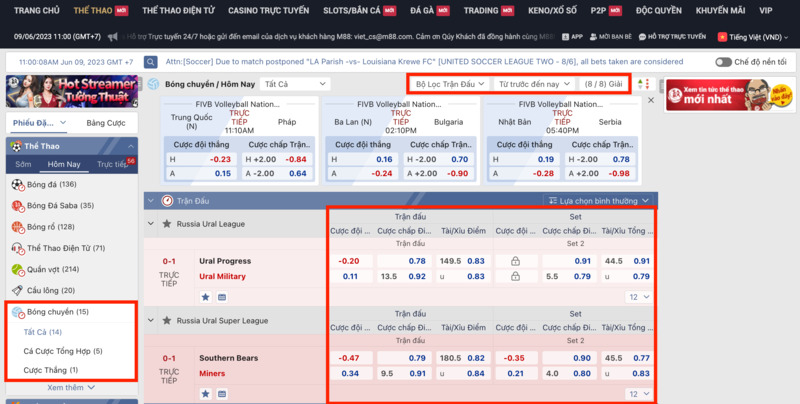
Task: Click the upper locked odds icon for Ural Progress
Action: tap(515, 261)
